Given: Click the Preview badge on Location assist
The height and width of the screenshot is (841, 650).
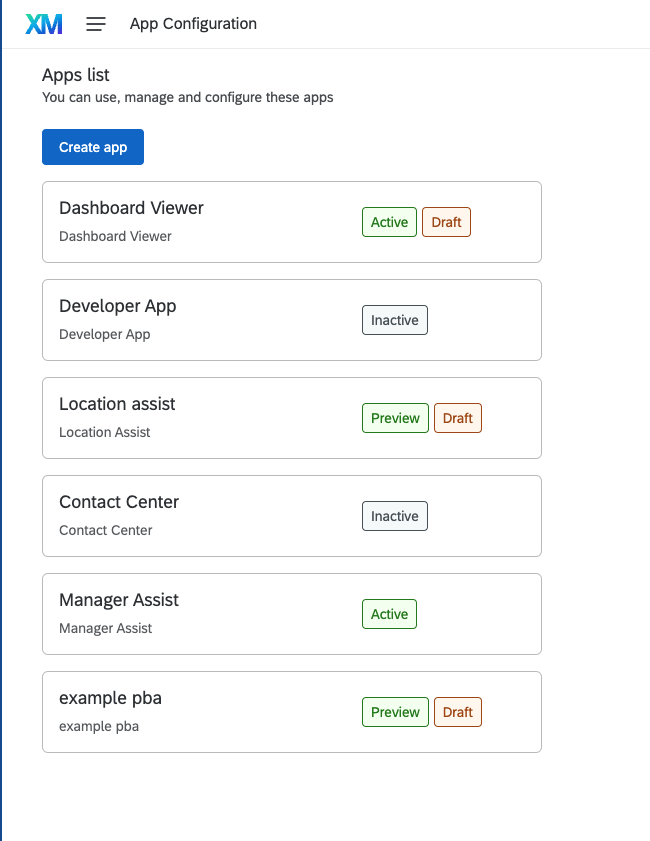Looking at the screenshot, I should [395, 418].
